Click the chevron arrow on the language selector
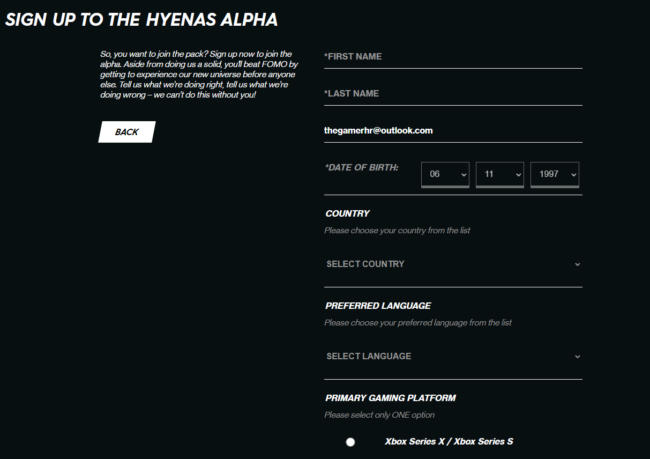 (577, 356)
